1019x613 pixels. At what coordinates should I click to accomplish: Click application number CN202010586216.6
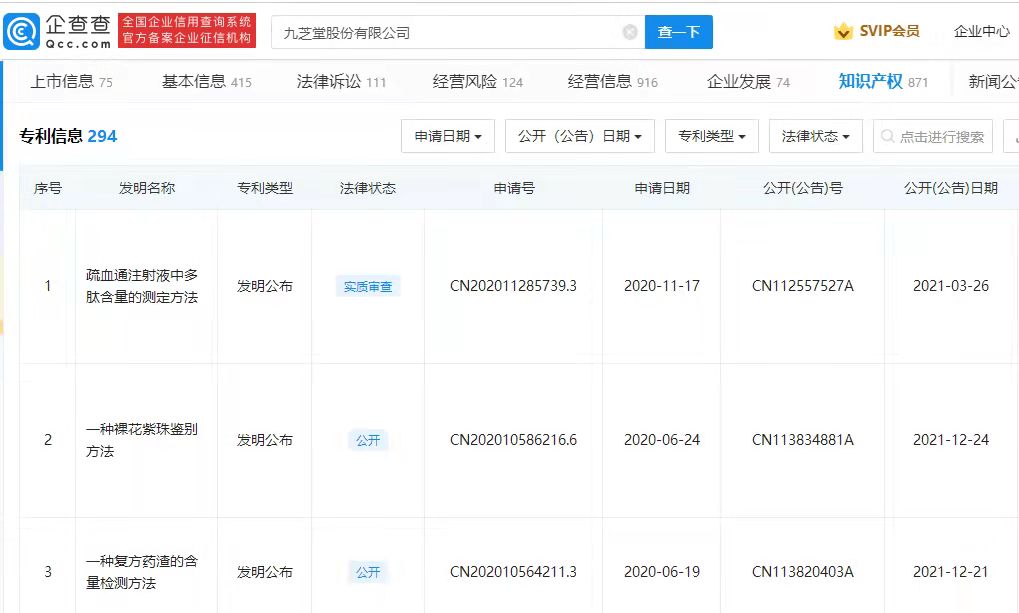(x=513, y=440)
